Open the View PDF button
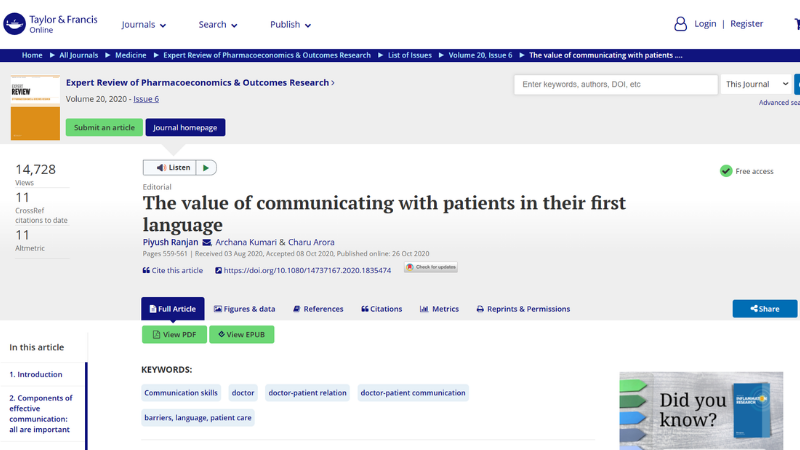The height and width of the screenshot is (450, 800). pos(174,334)
